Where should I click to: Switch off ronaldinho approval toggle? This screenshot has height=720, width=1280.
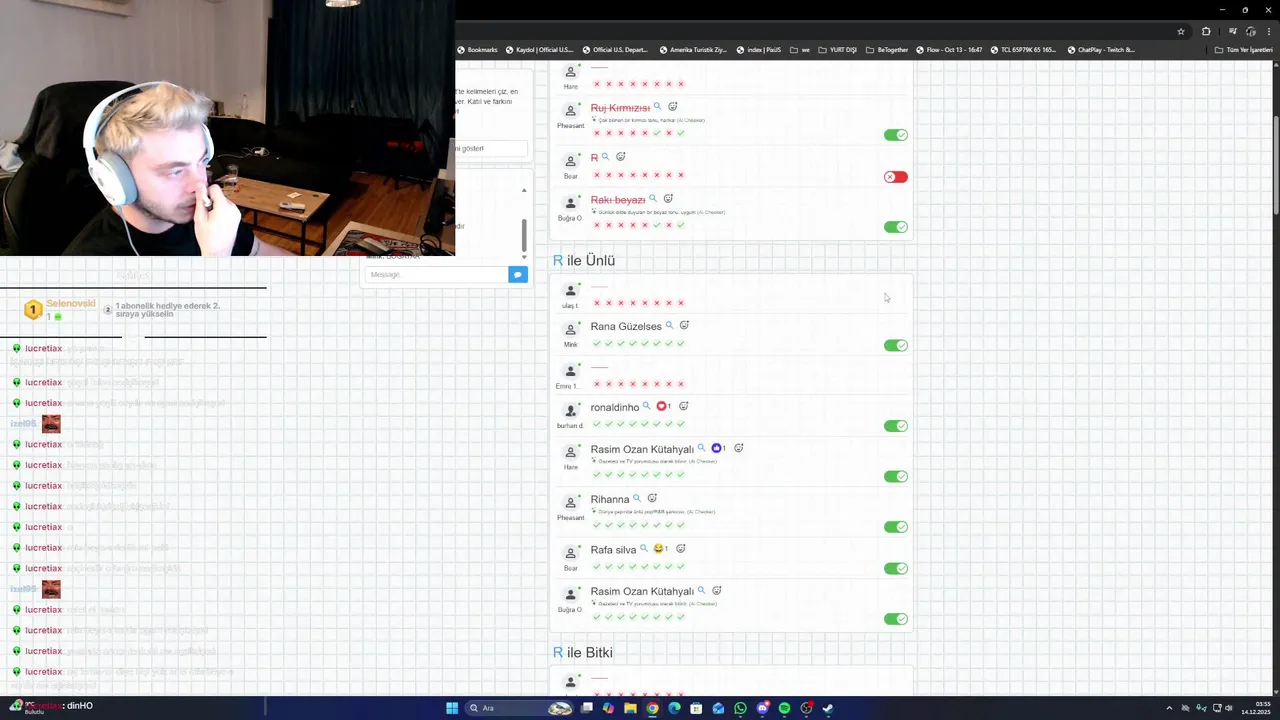(896, 426)
